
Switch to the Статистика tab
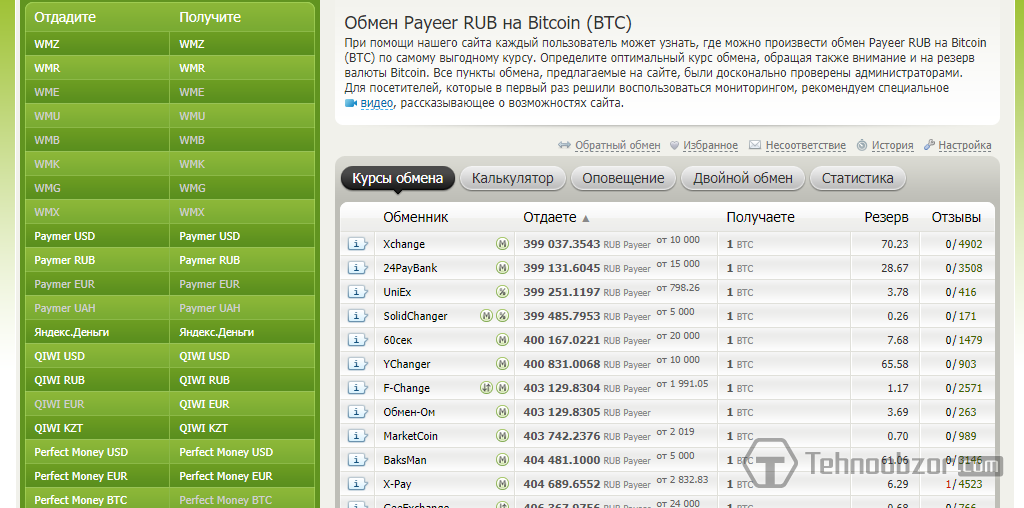tap(857, 178)
